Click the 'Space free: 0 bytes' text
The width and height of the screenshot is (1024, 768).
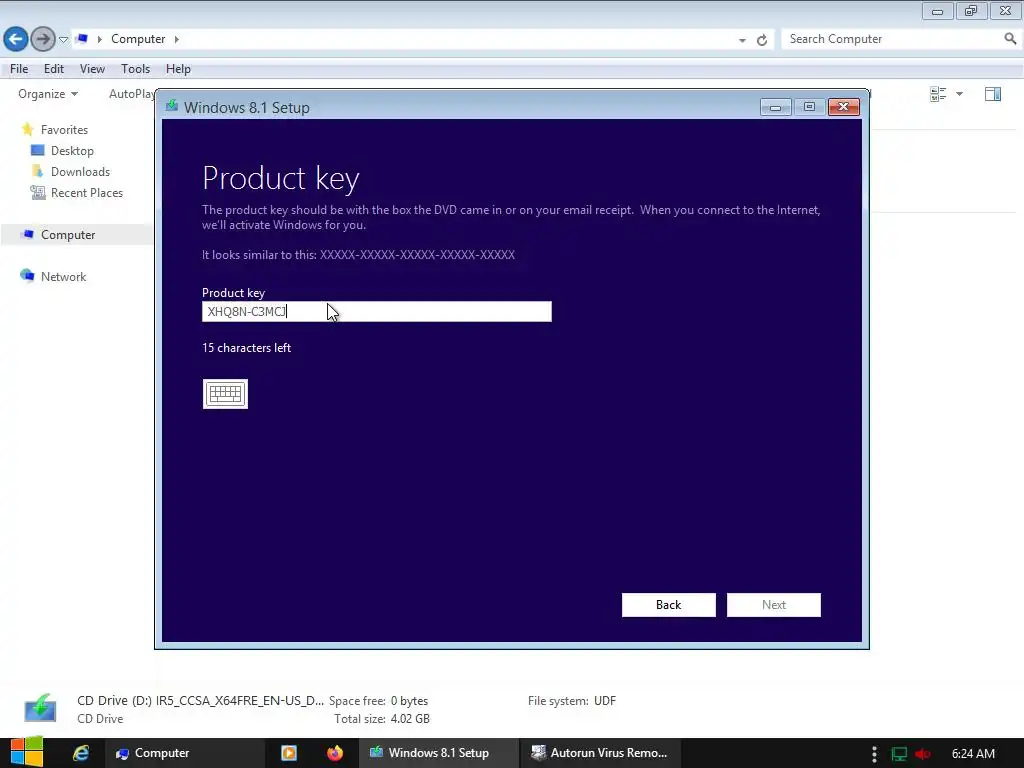[x=378, y=701]
